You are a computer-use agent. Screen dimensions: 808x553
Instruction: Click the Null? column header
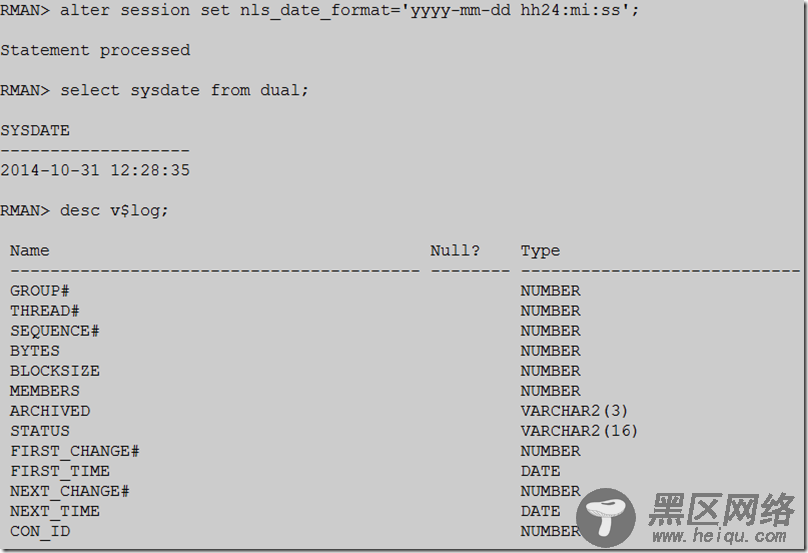point(455,250)
